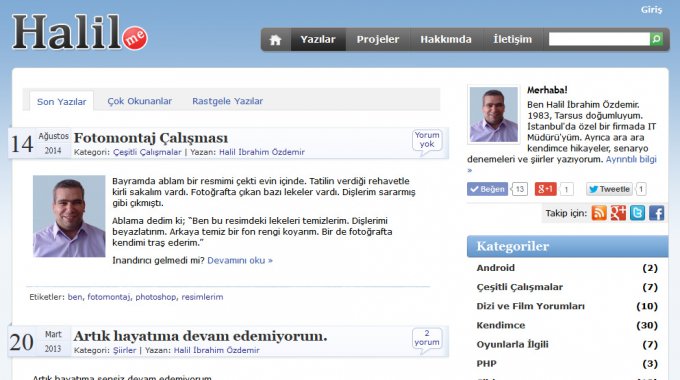Image resolution: width=680 pixels, height=380 pixels.
Task: Click the ben tag
Action: pos(75,297)
